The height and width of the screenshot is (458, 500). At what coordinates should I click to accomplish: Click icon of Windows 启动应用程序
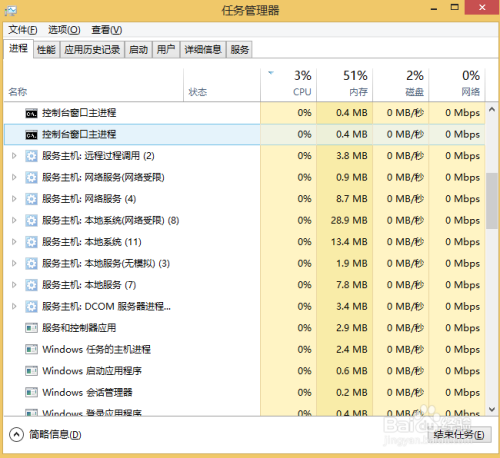[31, 371]
